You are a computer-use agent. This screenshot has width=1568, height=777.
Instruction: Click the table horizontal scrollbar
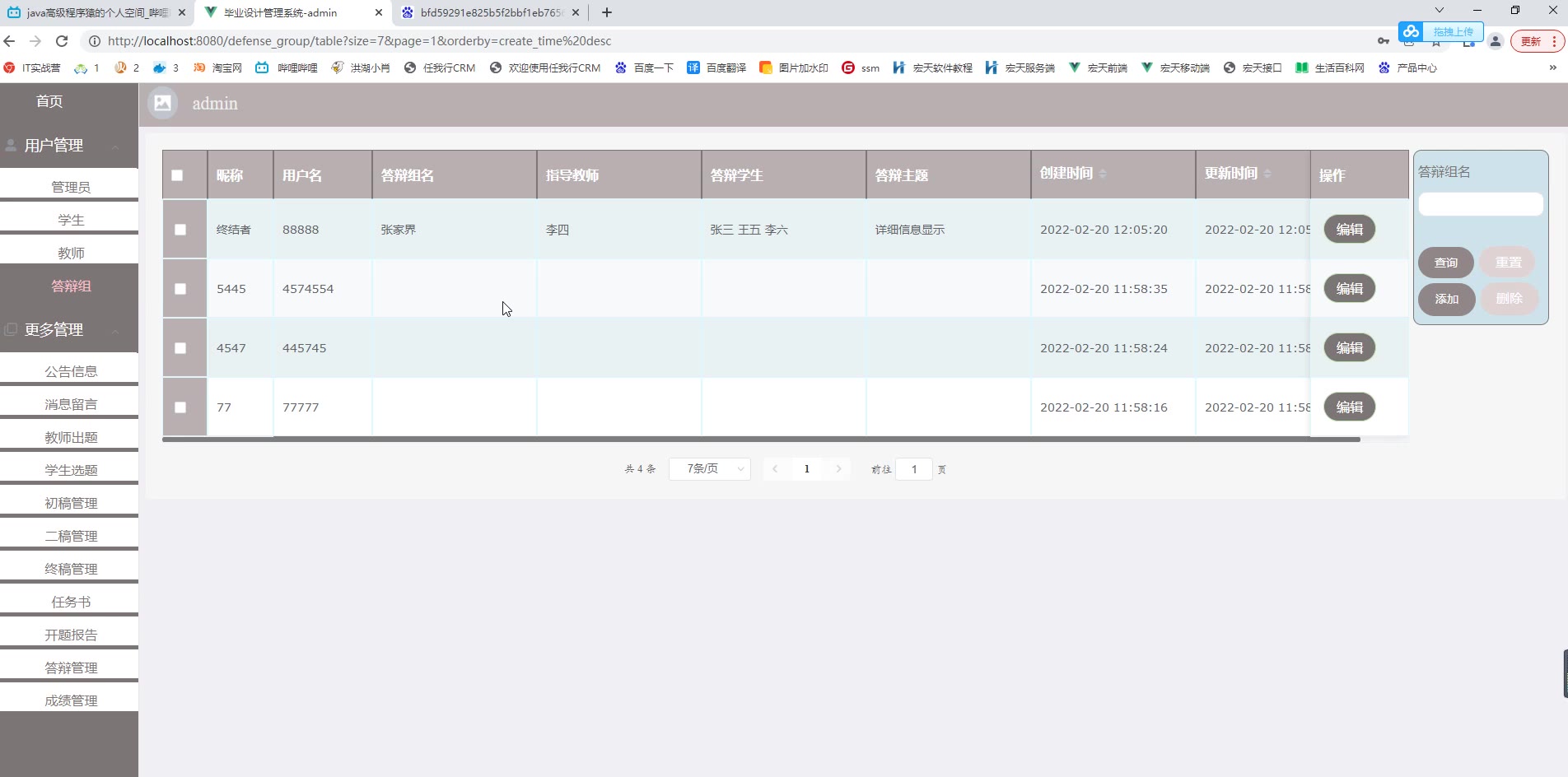(761, 440)
